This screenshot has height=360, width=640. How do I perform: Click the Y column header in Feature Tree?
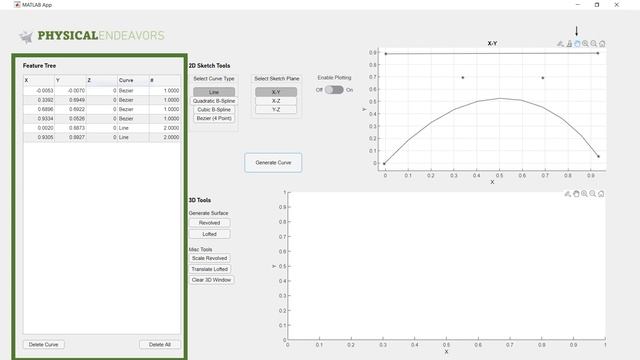pyautogui.click(x=70, y=80)
